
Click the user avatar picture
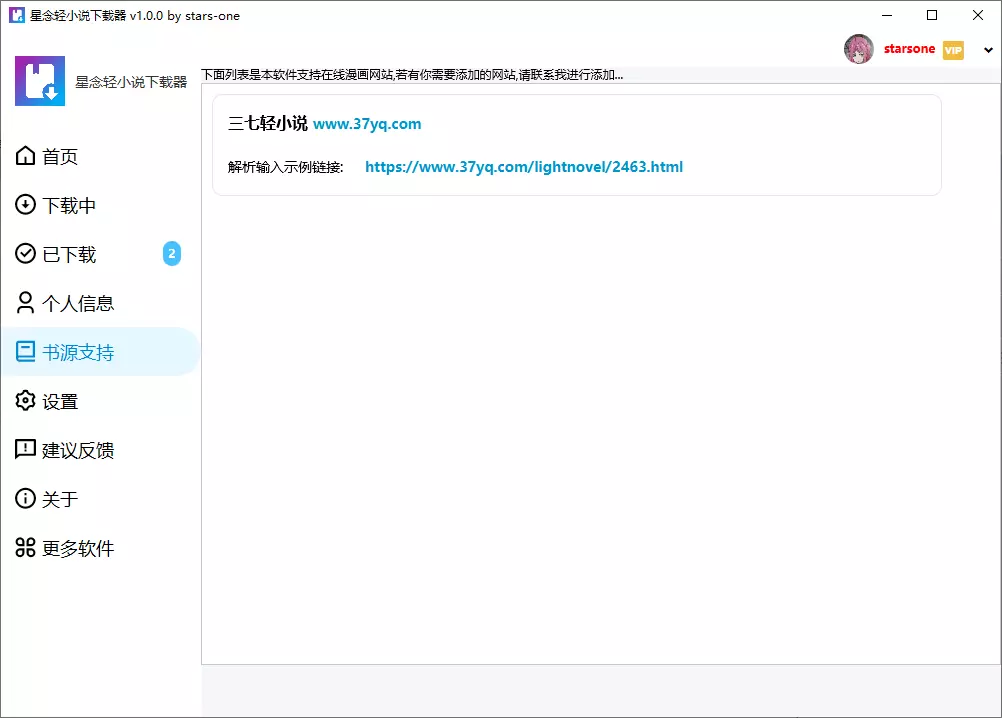coord(859,49)
